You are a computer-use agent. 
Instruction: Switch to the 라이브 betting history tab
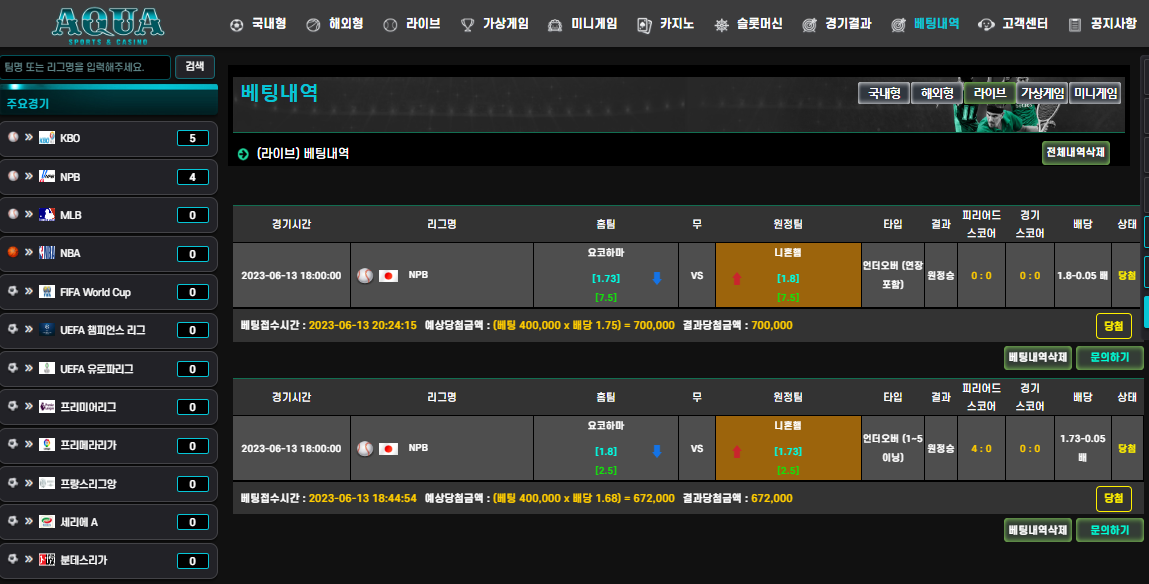(x=990, y=93)
